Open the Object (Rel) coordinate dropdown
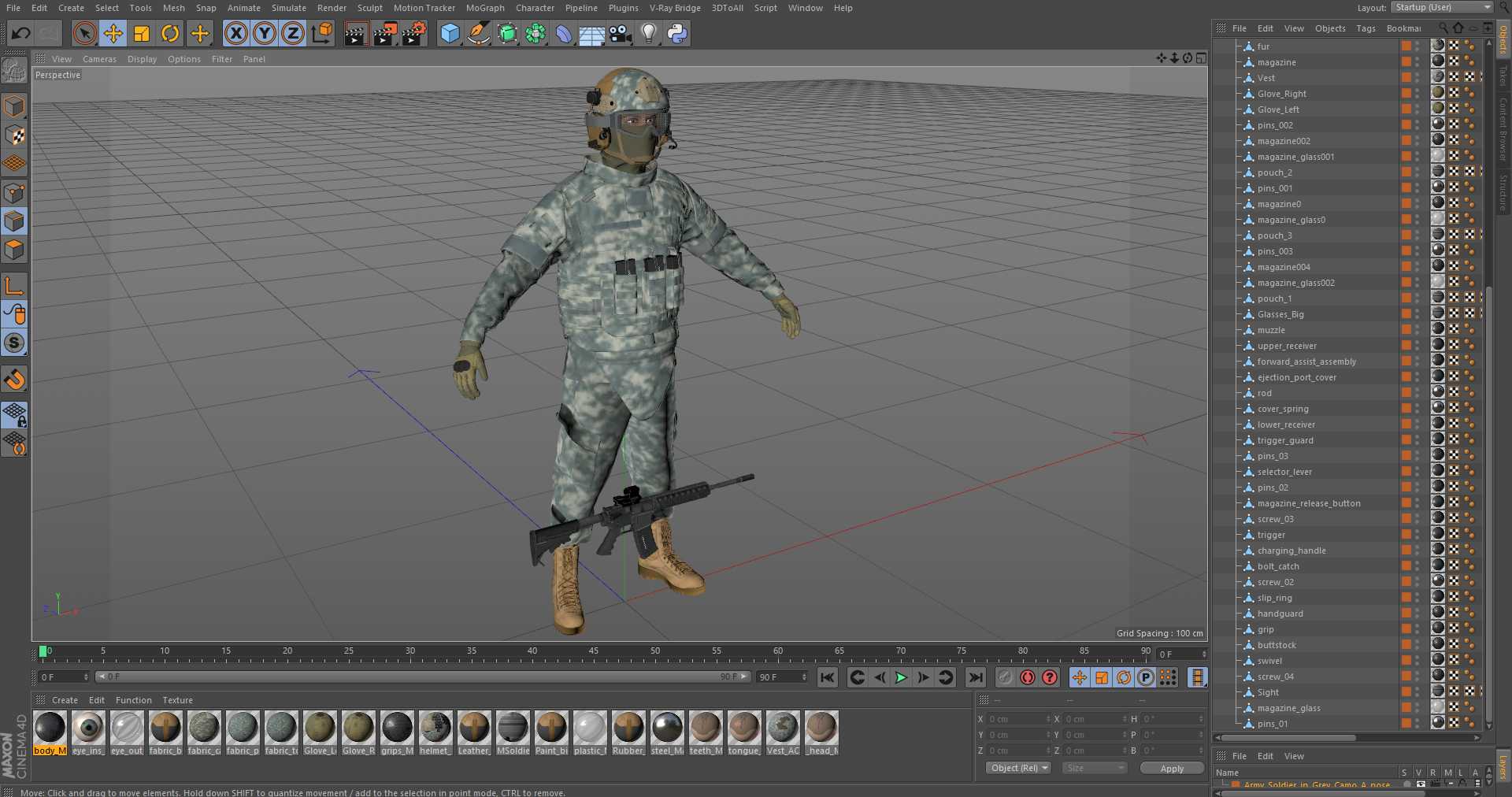This screenshot has height=797, width=1512. [1018, 768]
